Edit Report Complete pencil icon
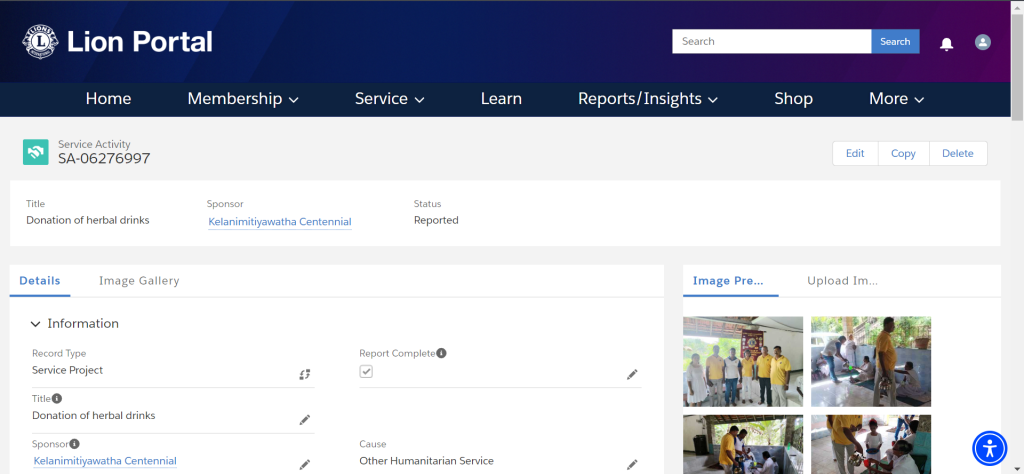1024x474 pixels. tap(632, 374)
